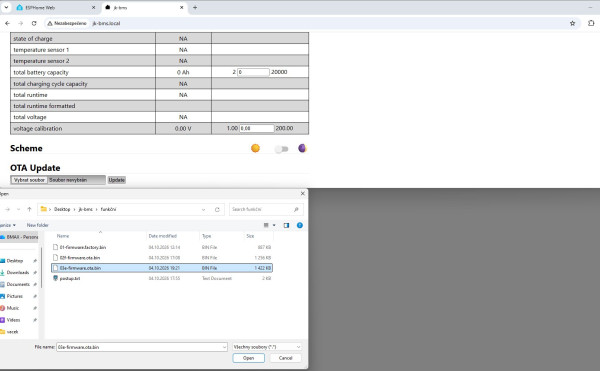The image size is (600, 371).
Task: Click the OTA Update button
Action: [117, 180]
